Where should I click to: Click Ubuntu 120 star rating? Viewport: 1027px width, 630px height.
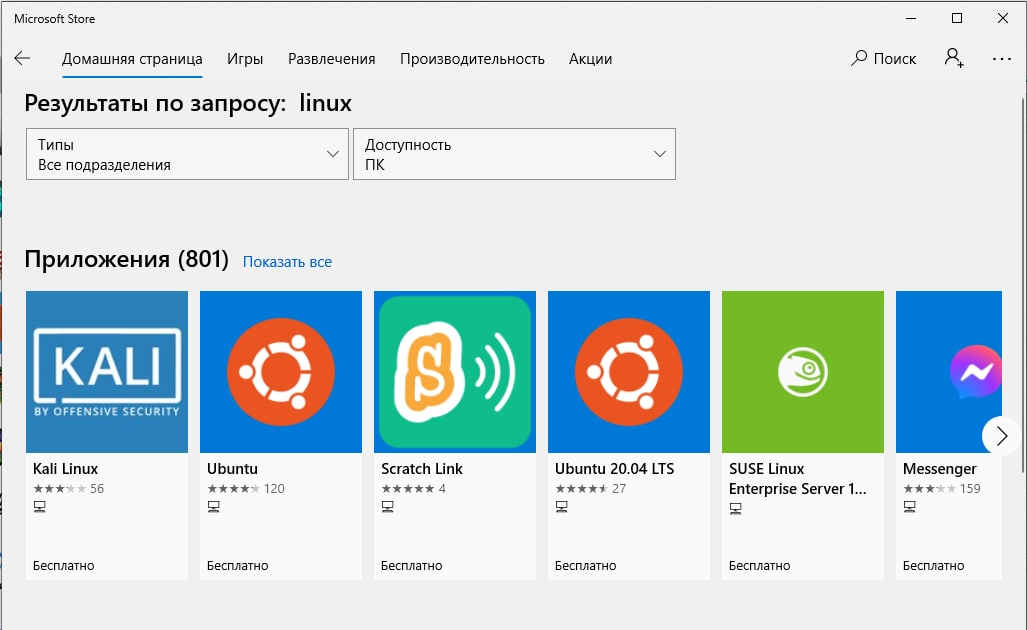(234, 489)
